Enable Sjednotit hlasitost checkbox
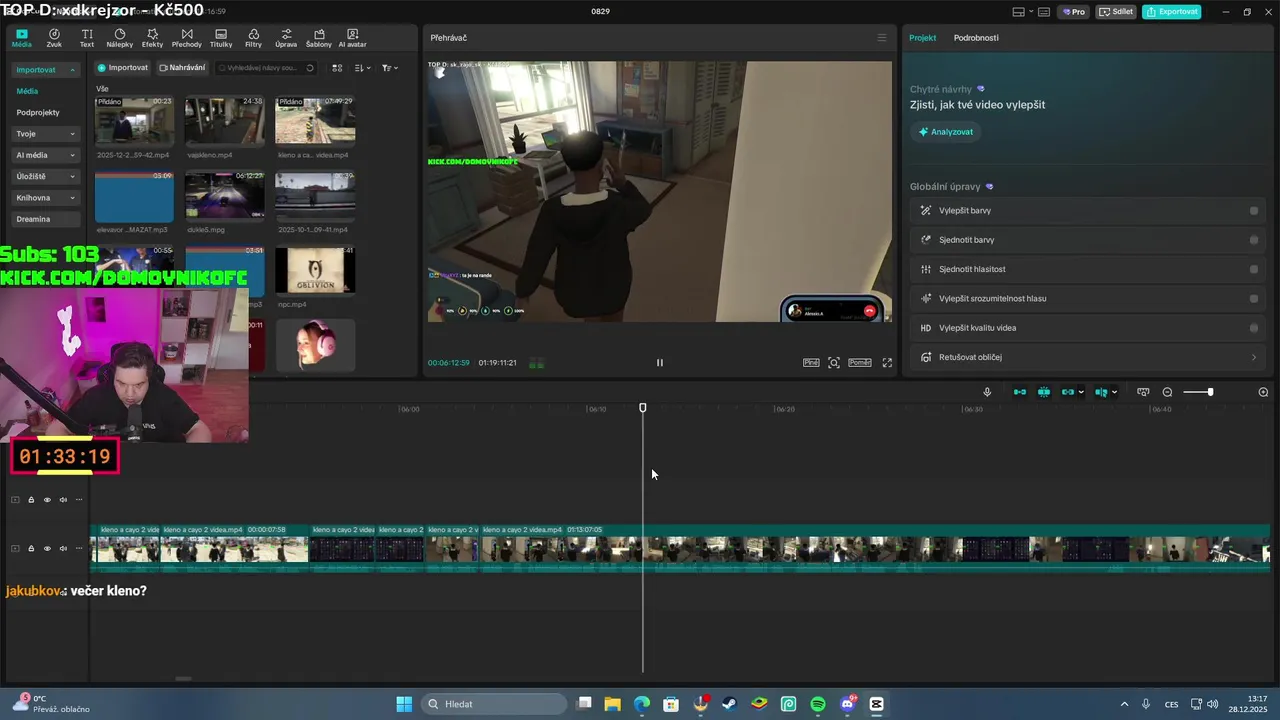This screenshot has width=1280, height=720. 1254,269
